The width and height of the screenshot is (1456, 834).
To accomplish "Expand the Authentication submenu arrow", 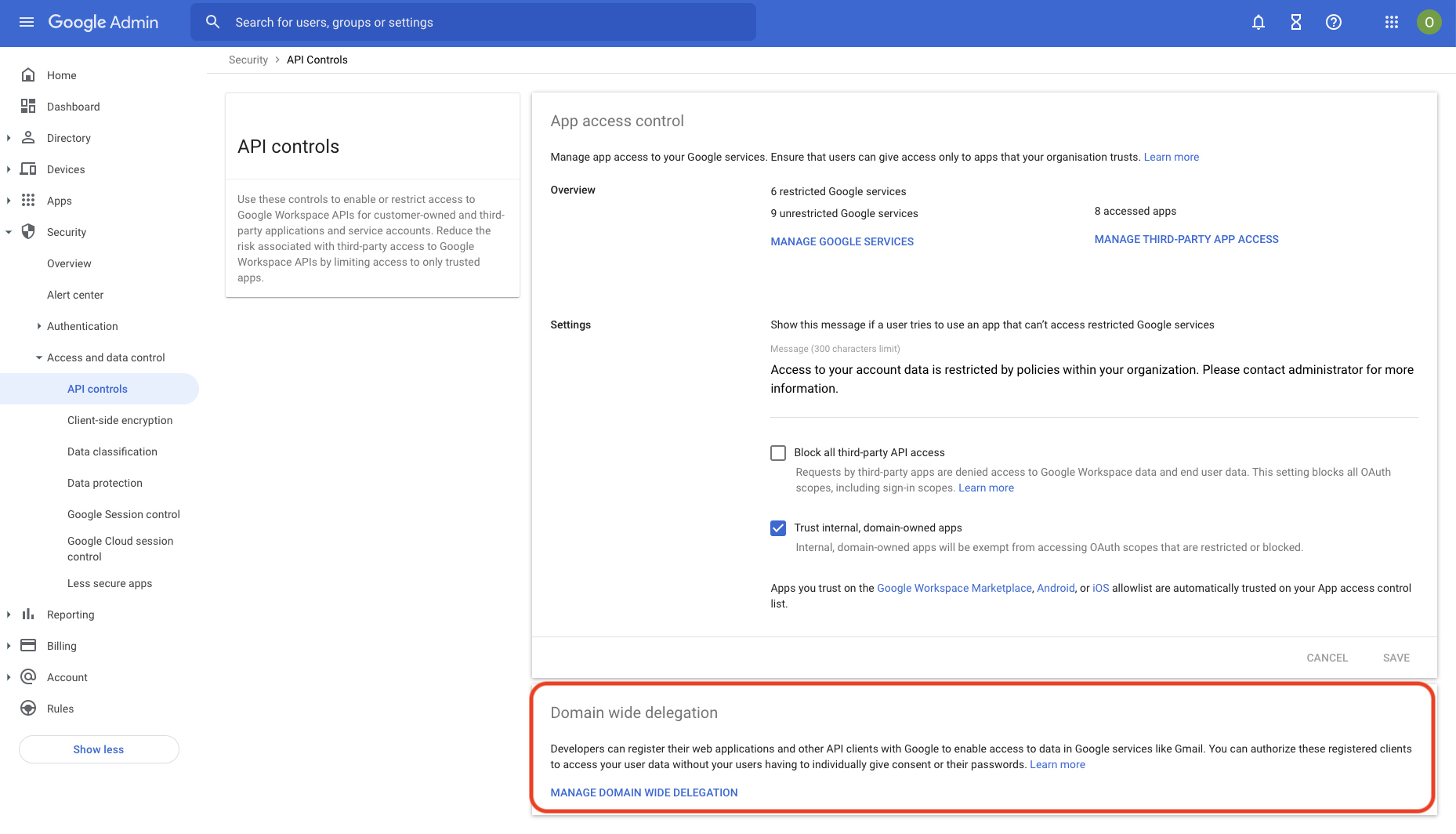I will [39, 326].
